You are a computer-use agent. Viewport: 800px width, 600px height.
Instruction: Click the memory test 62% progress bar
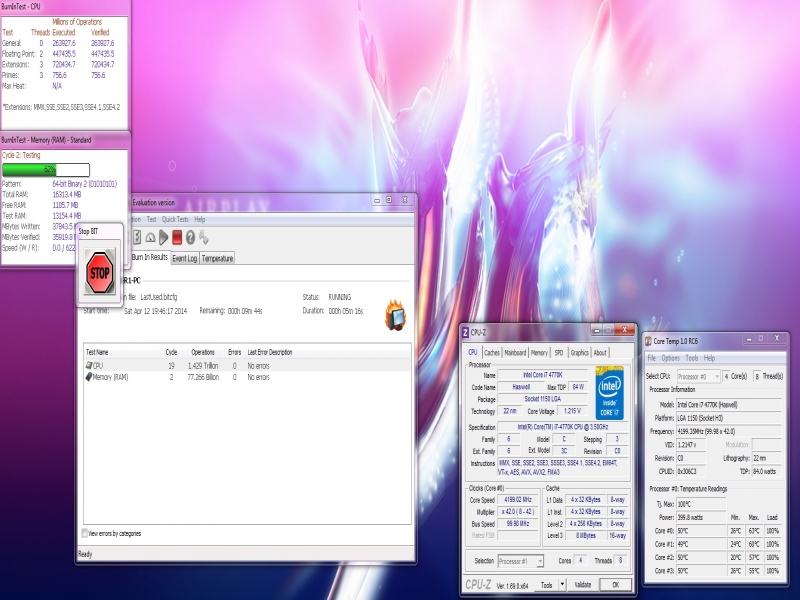coord(46,169)
